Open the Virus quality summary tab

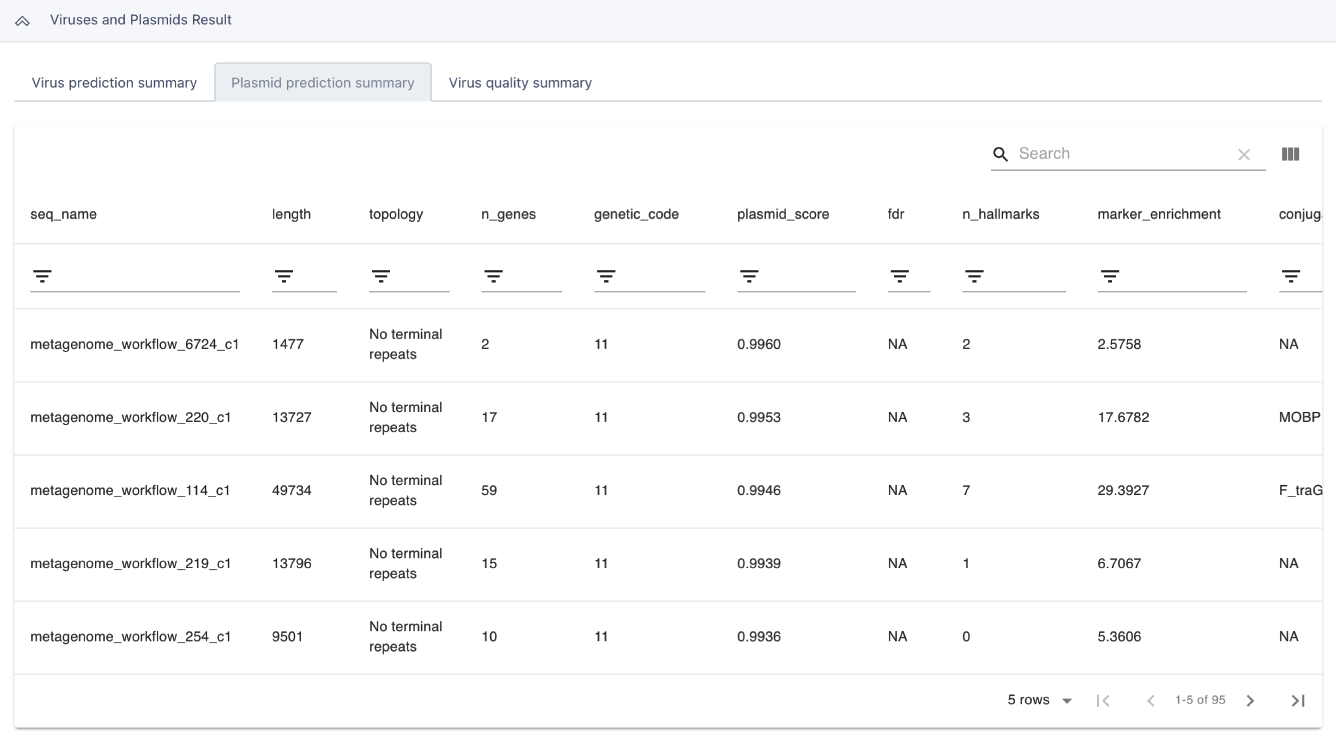click(520, 83)
